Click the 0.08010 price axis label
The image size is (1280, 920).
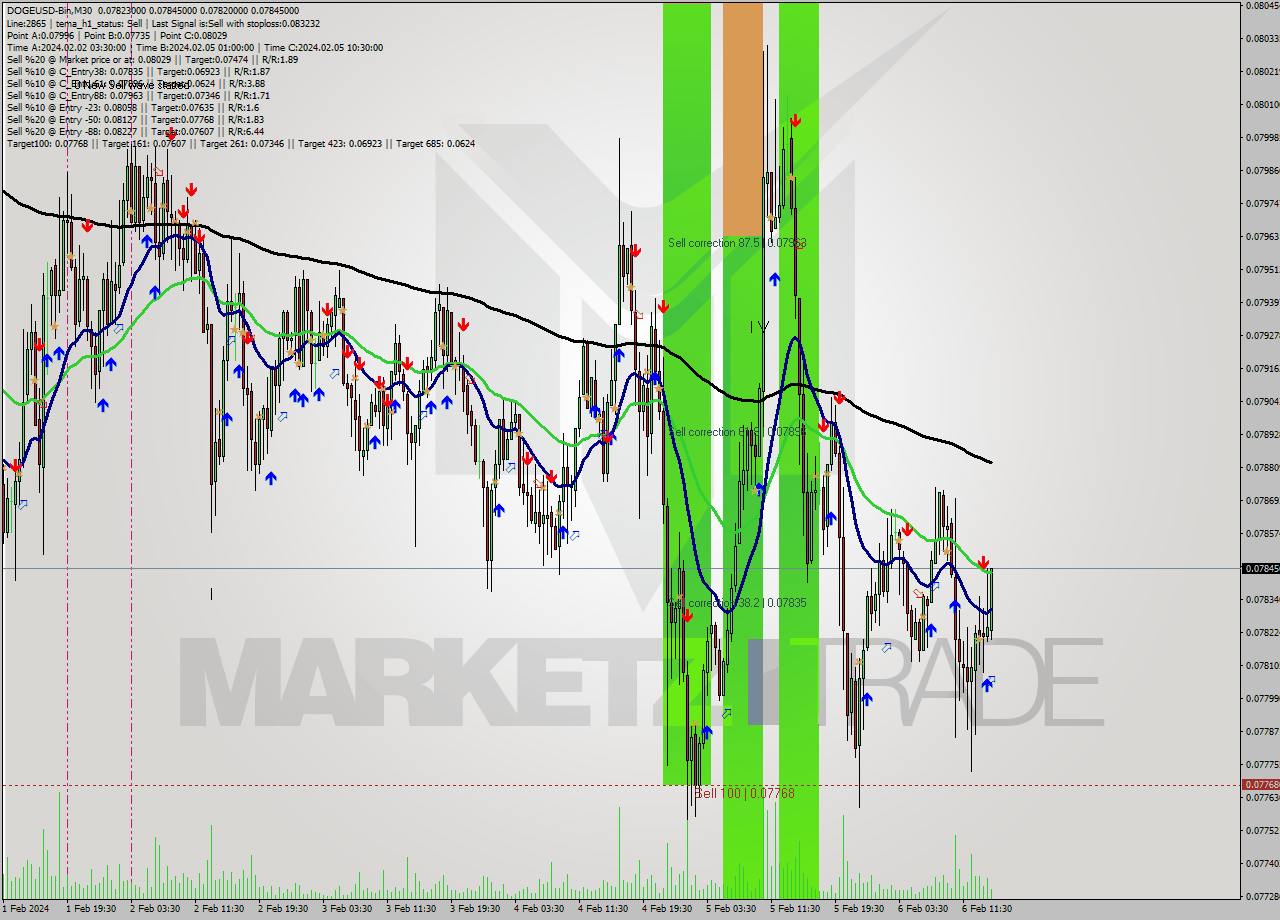click(x=1261, y=104)
